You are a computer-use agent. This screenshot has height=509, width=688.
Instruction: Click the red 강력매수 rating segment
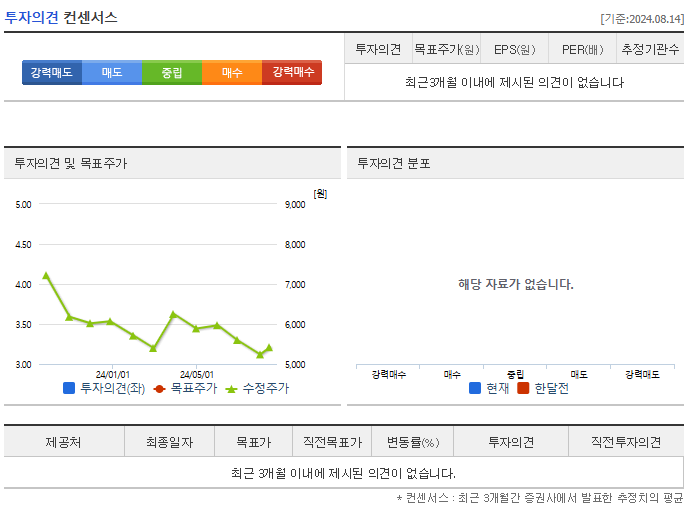292,72
